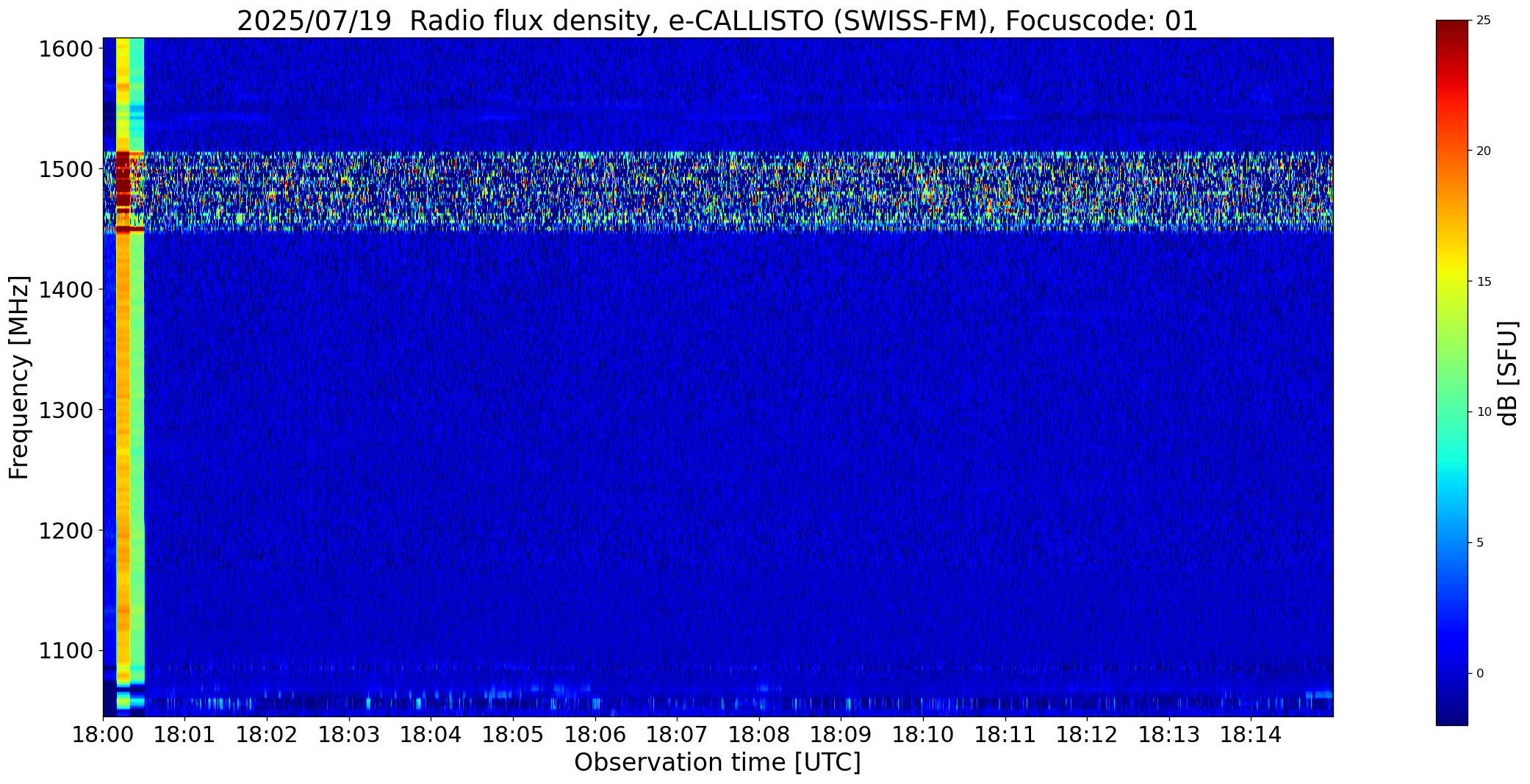Click the 1600 frequency tick label
Screen dimensions: 1530x784
pyautogui.click(x=65, y=49)
